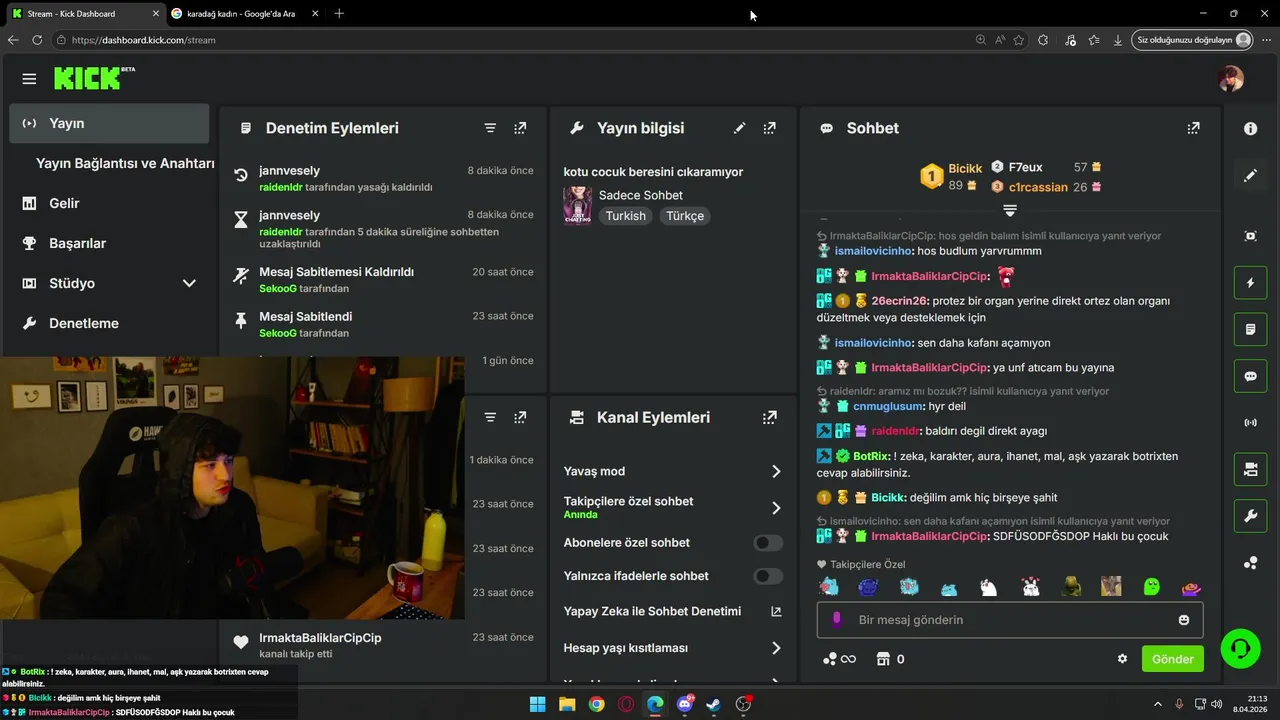Send the message with the Gönder button
Viewport: 1280px width, 720px height.
1172,659
